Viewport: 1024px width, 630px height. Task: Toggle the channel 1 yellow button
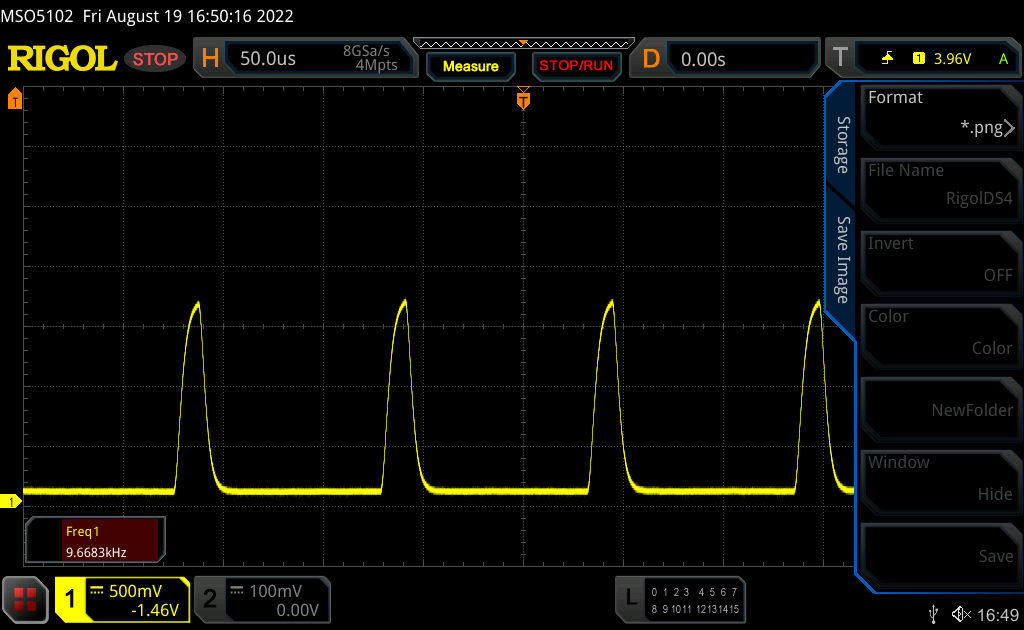pos(71,599)
